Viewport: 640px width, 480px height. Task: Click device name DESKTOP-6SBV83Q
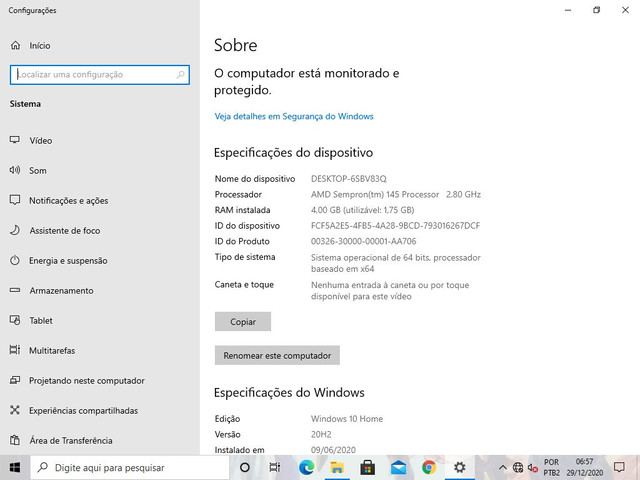pos(349,179)
